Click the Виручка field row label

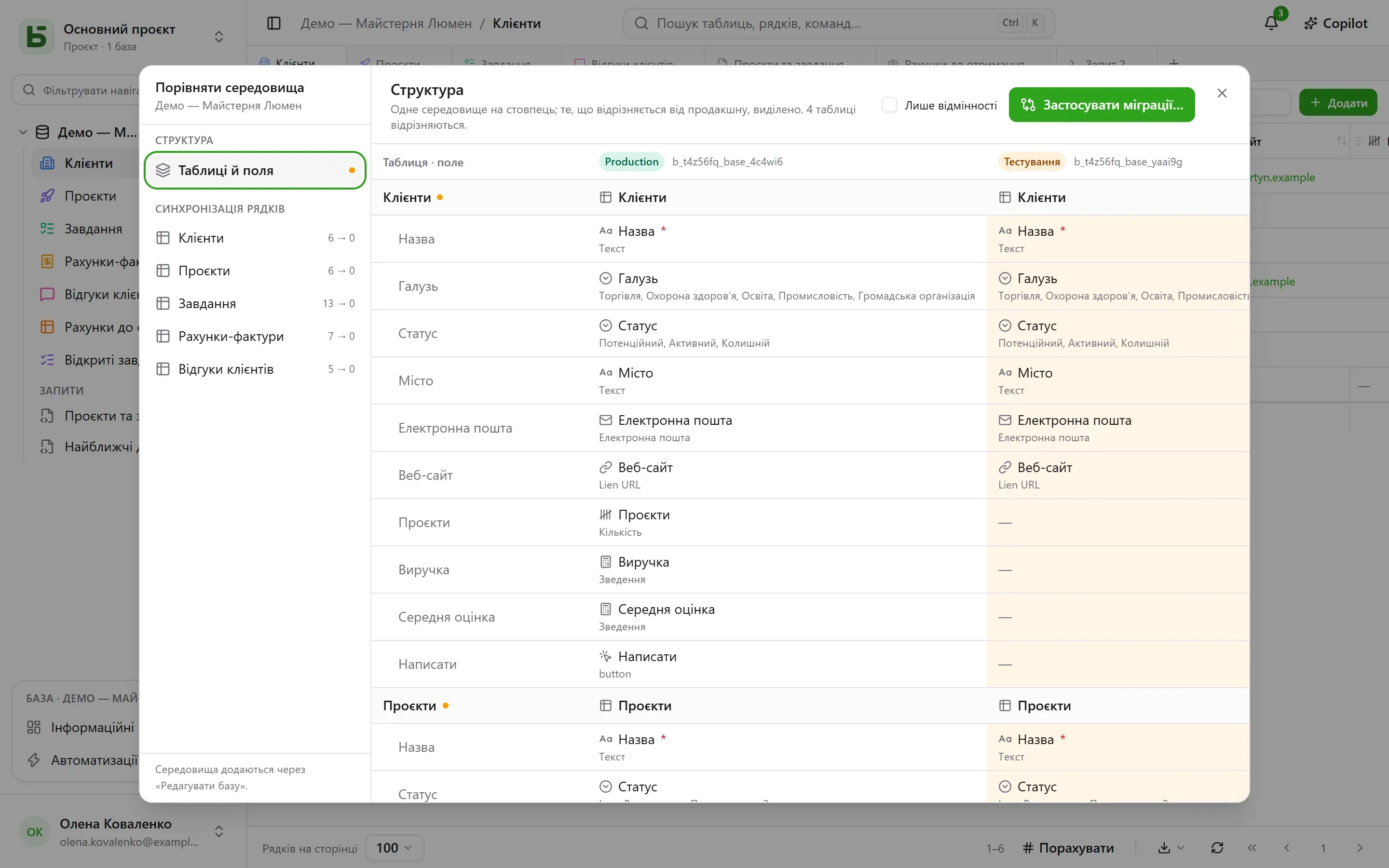[423, 570]
